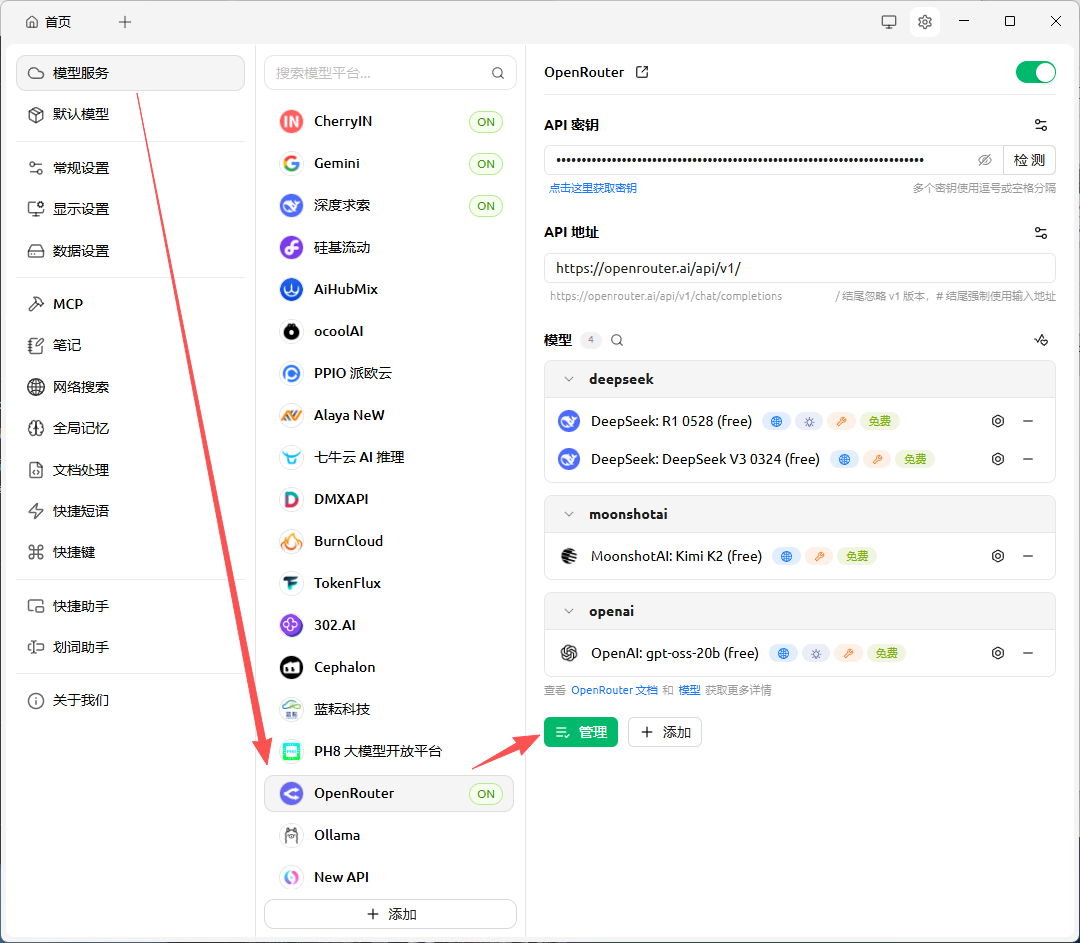This screenshot has height=943, width=1080.
Task: Select the PH8 大模型开放平台 provider
Action: click(x=389, y=752)
